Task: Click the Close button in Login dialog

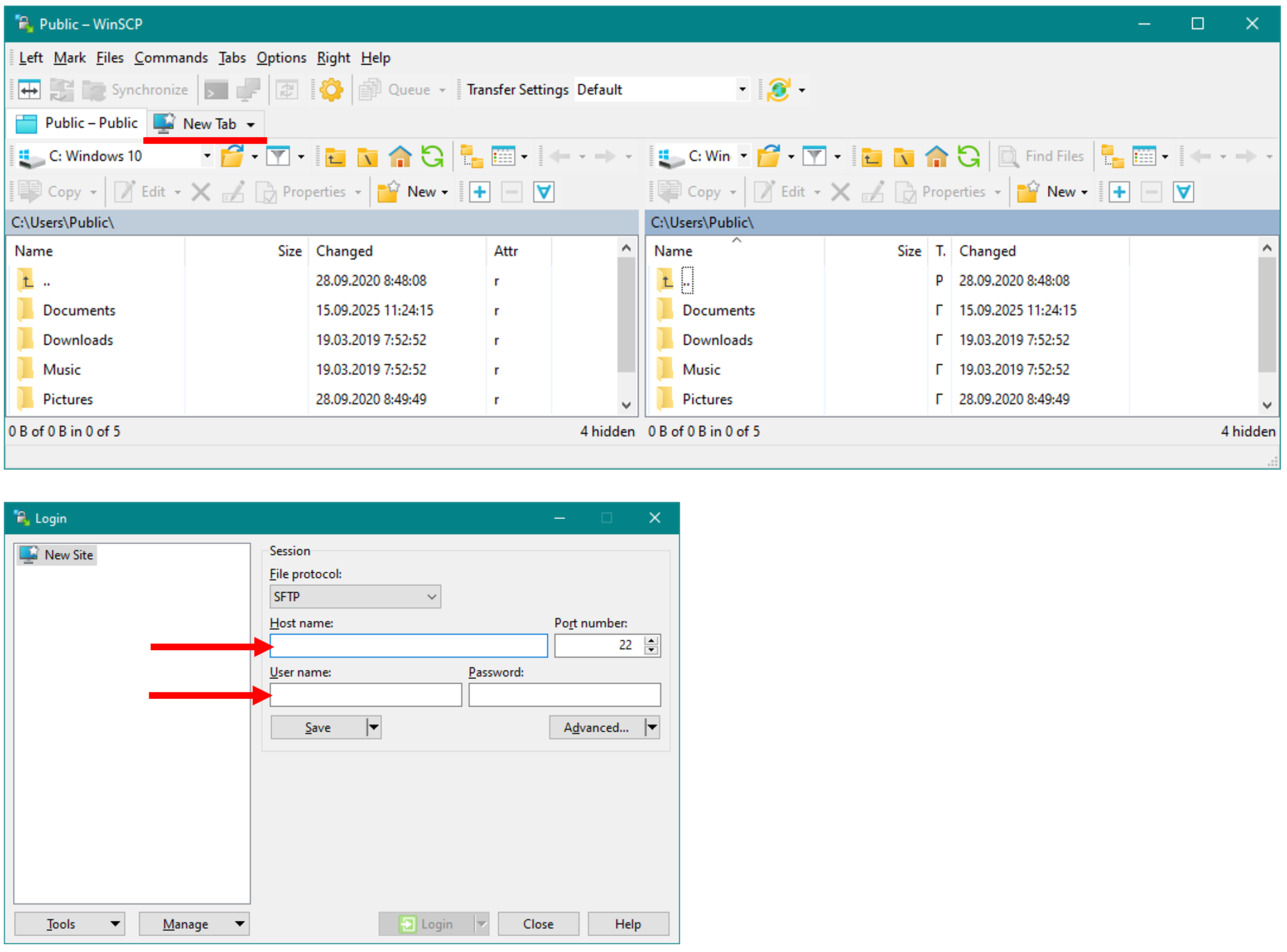Action: pos(538,924)
